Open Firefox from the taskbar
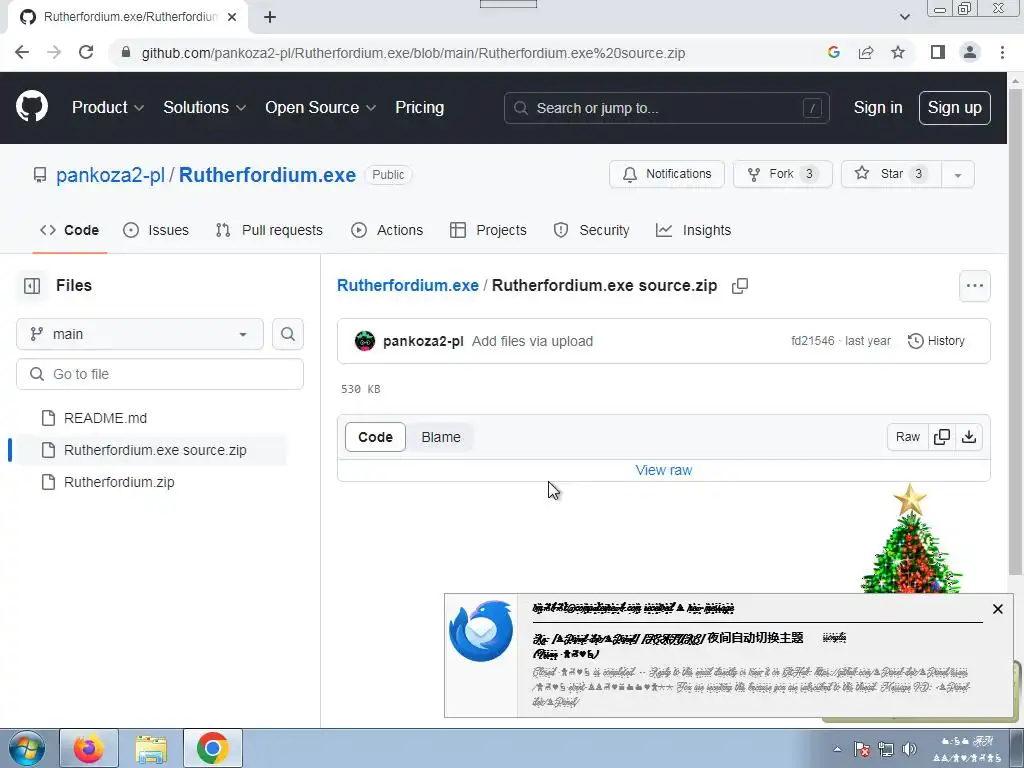The height and width of the screenshot is (768, 1024). [89, 748]
